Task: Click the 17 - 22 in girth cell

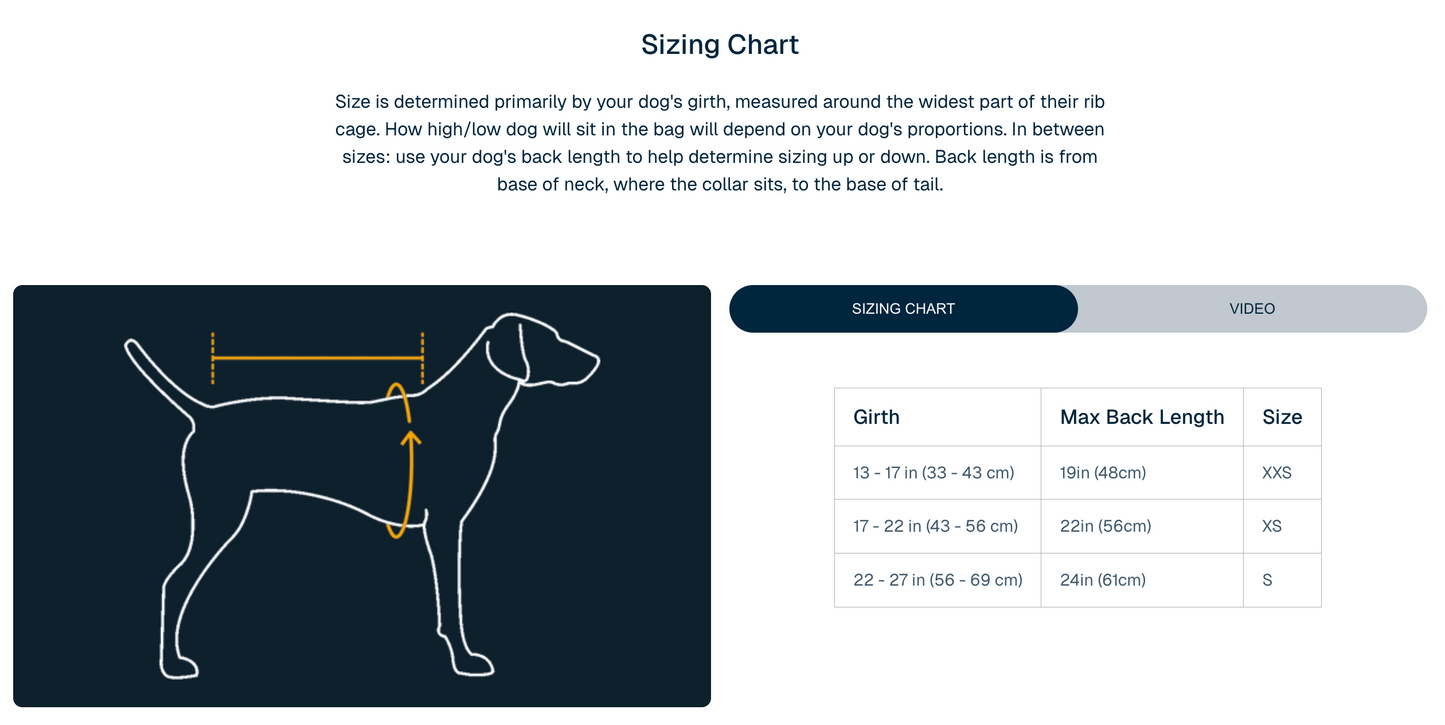Action: (x=935, y=526)
